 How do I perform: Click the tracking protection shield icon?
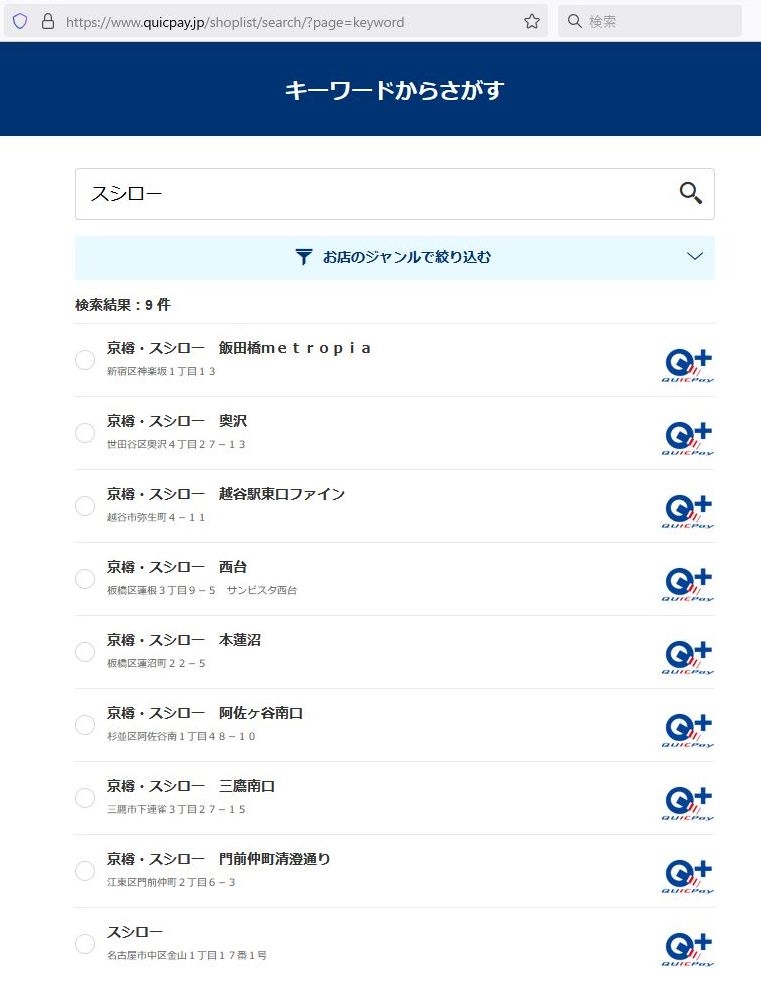point(20,22)
